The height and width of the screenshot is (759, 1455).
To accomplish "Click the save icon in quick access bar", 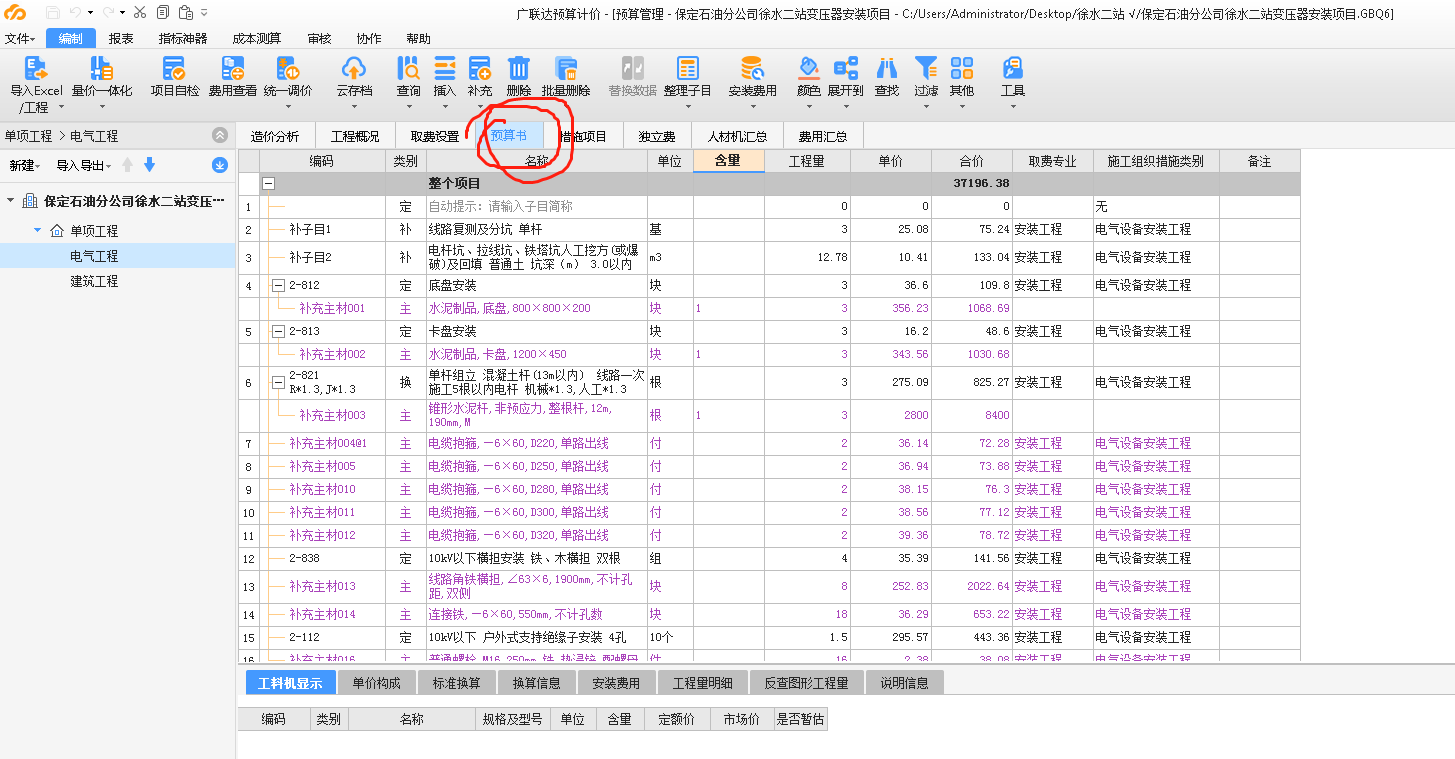I will [x=52, y=13].
